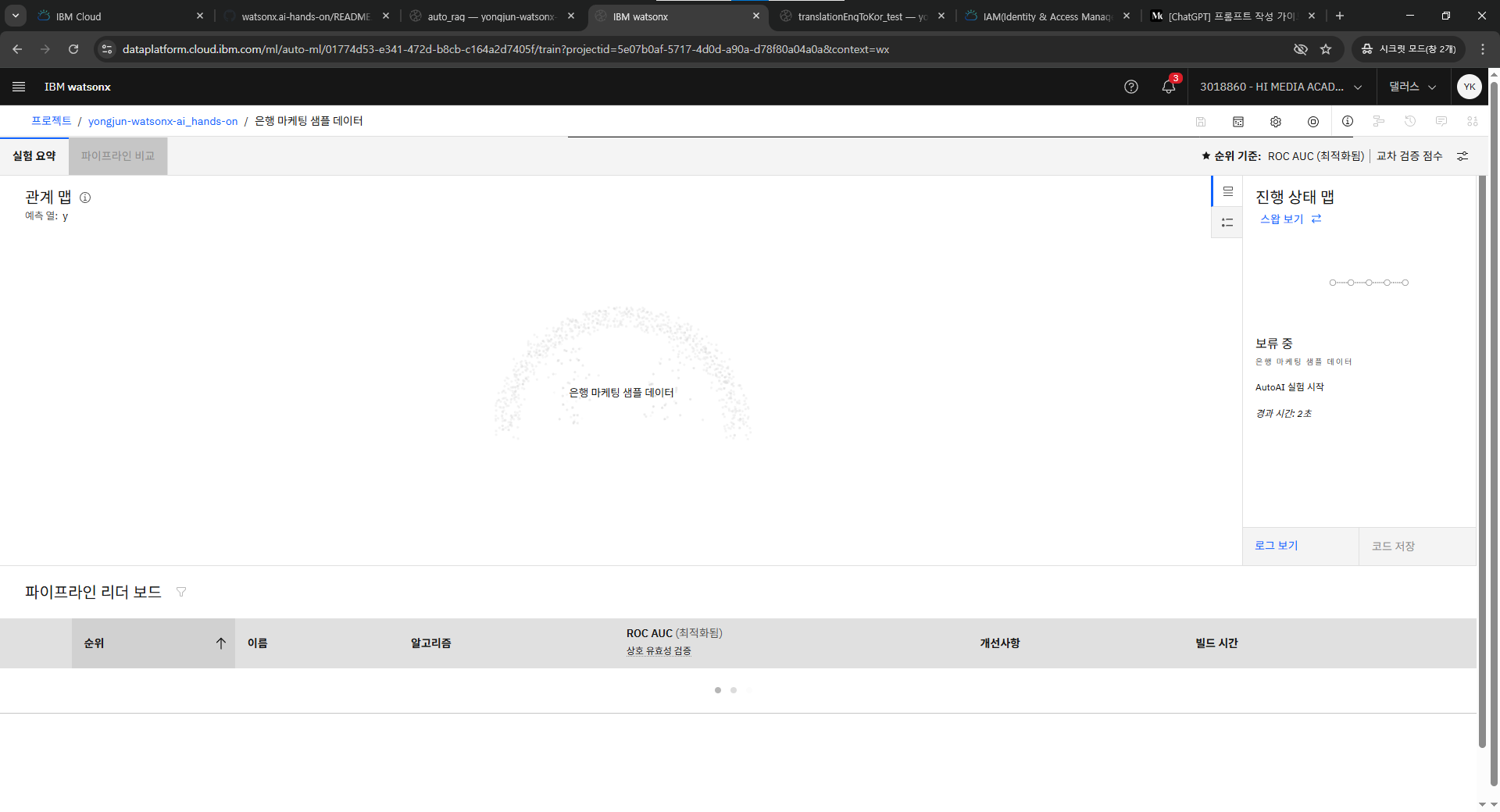Click the tracking protection eye icon in address bar
The image size is (1500, 812).
1300,49
